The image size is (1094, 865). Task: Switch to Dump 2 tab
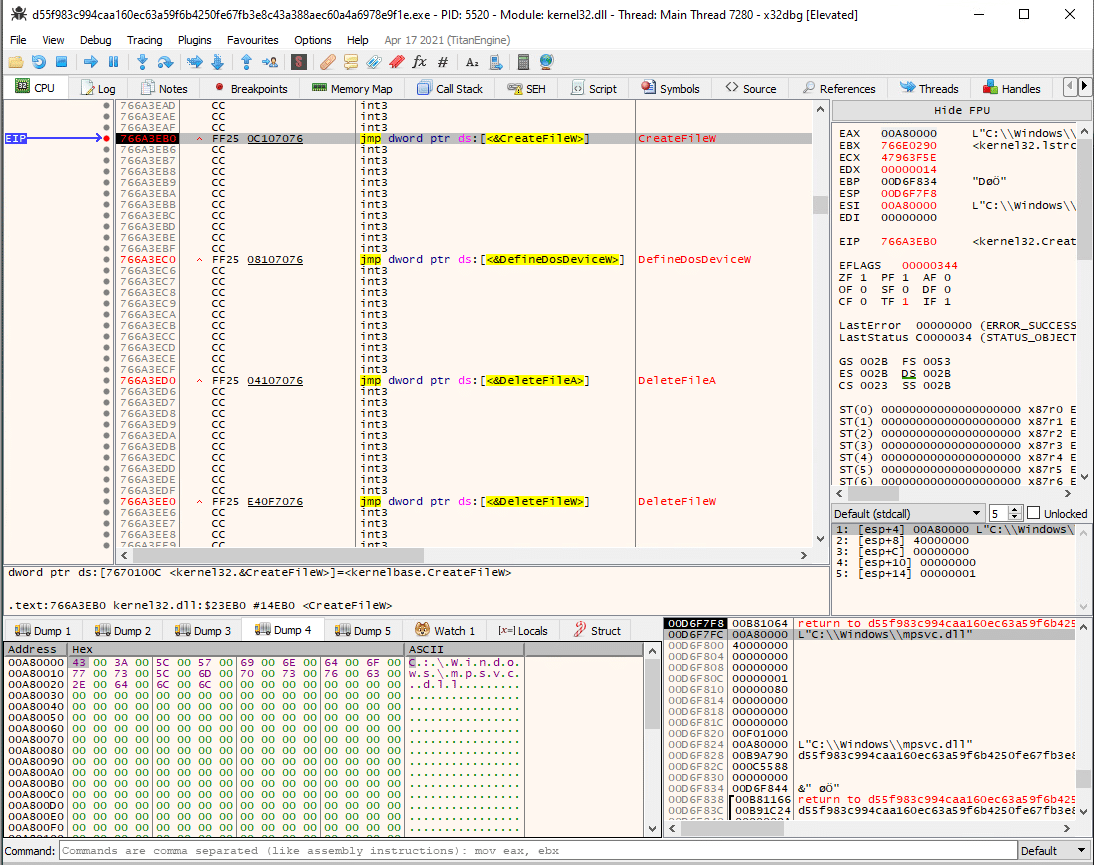[x=123, y=631]
